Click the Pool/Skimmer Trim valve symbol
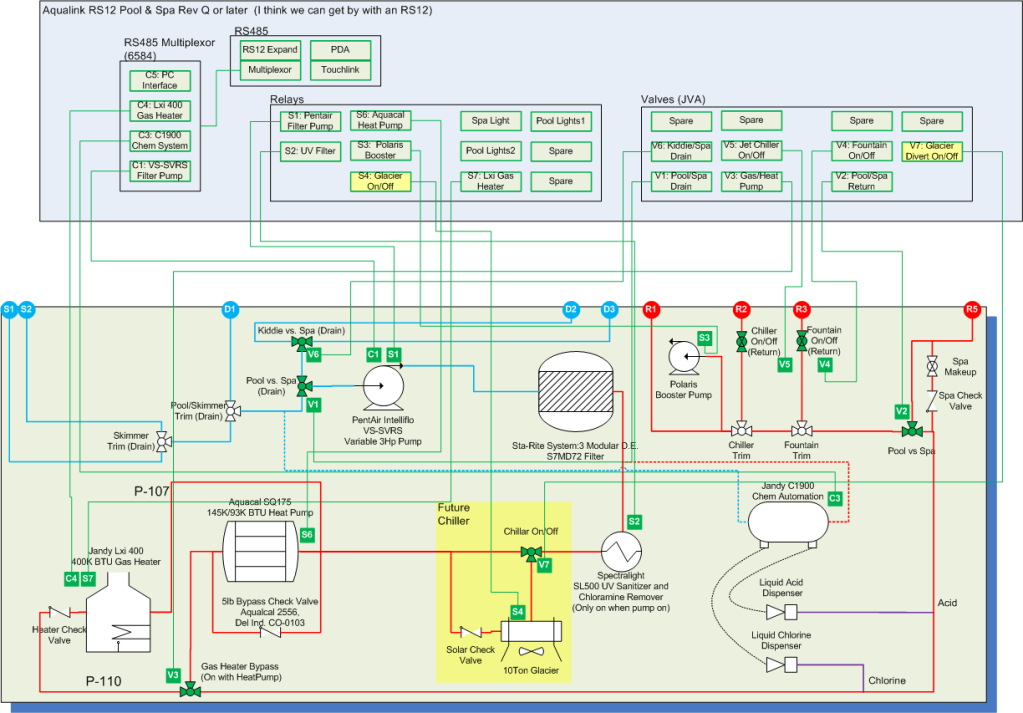1023x713 pixels. click(232, 411)
